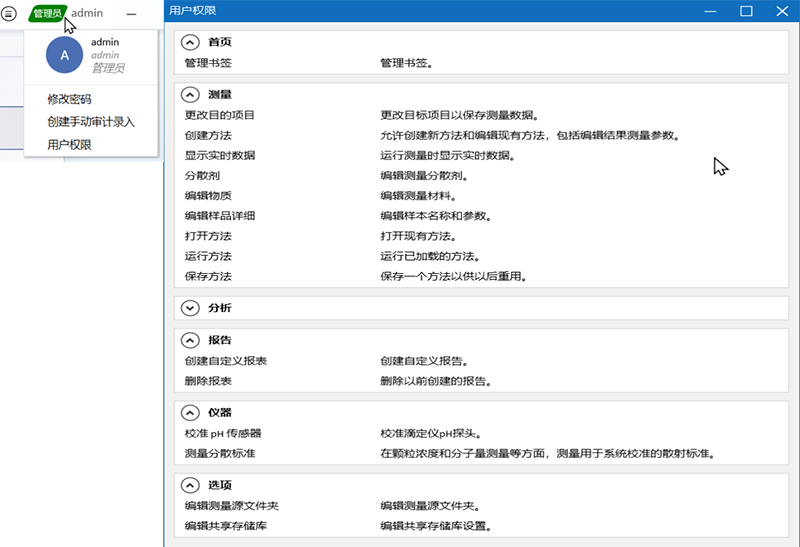Open the hamburger menu icon
Image resolution: width=800 pixels, height=547 pixels.
9,13
